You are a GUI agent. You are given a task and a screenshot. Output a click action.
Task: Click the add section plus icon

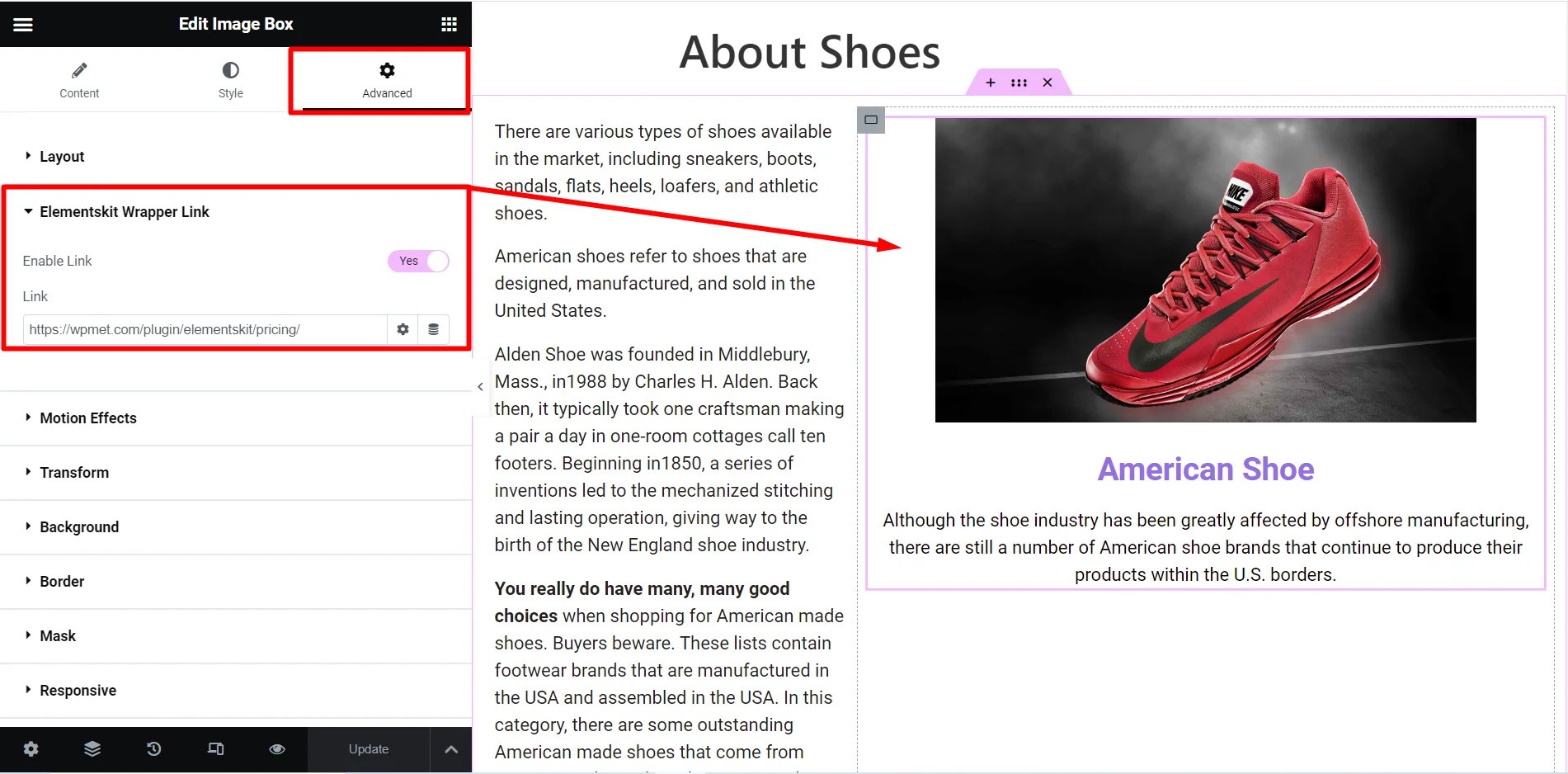(x=991, y=83)
